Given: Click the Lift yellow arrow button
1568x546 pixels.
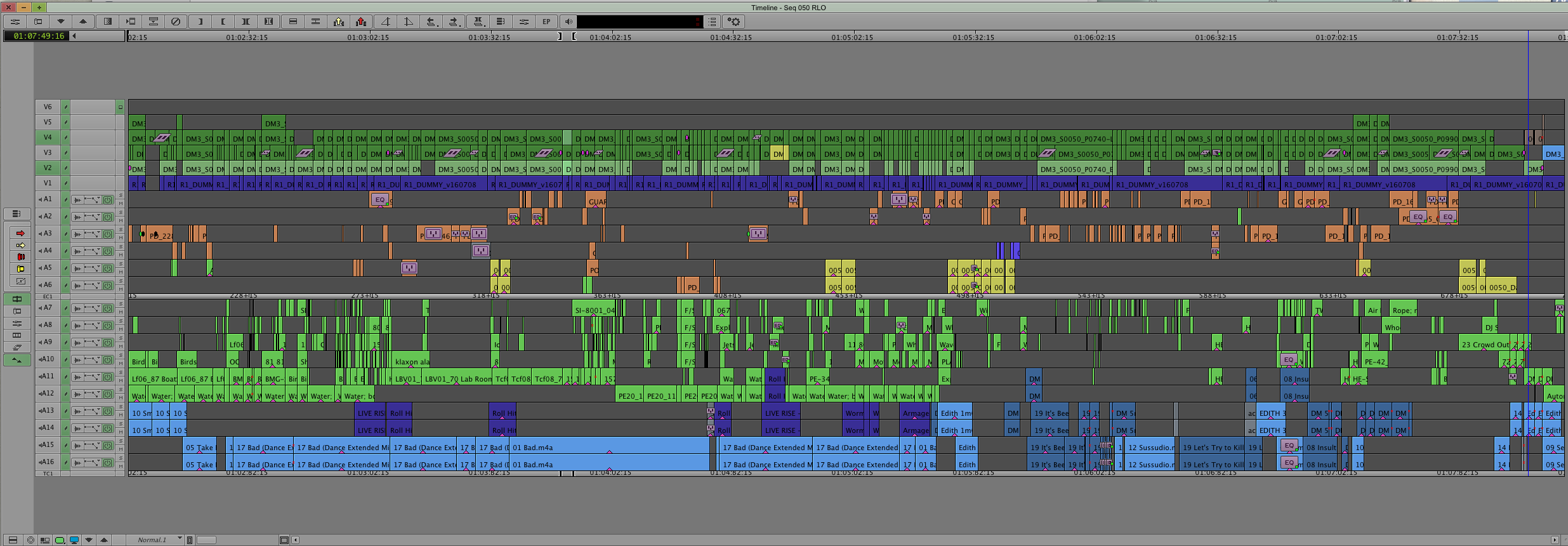Looking at the screenshot, I should point(339,22).
